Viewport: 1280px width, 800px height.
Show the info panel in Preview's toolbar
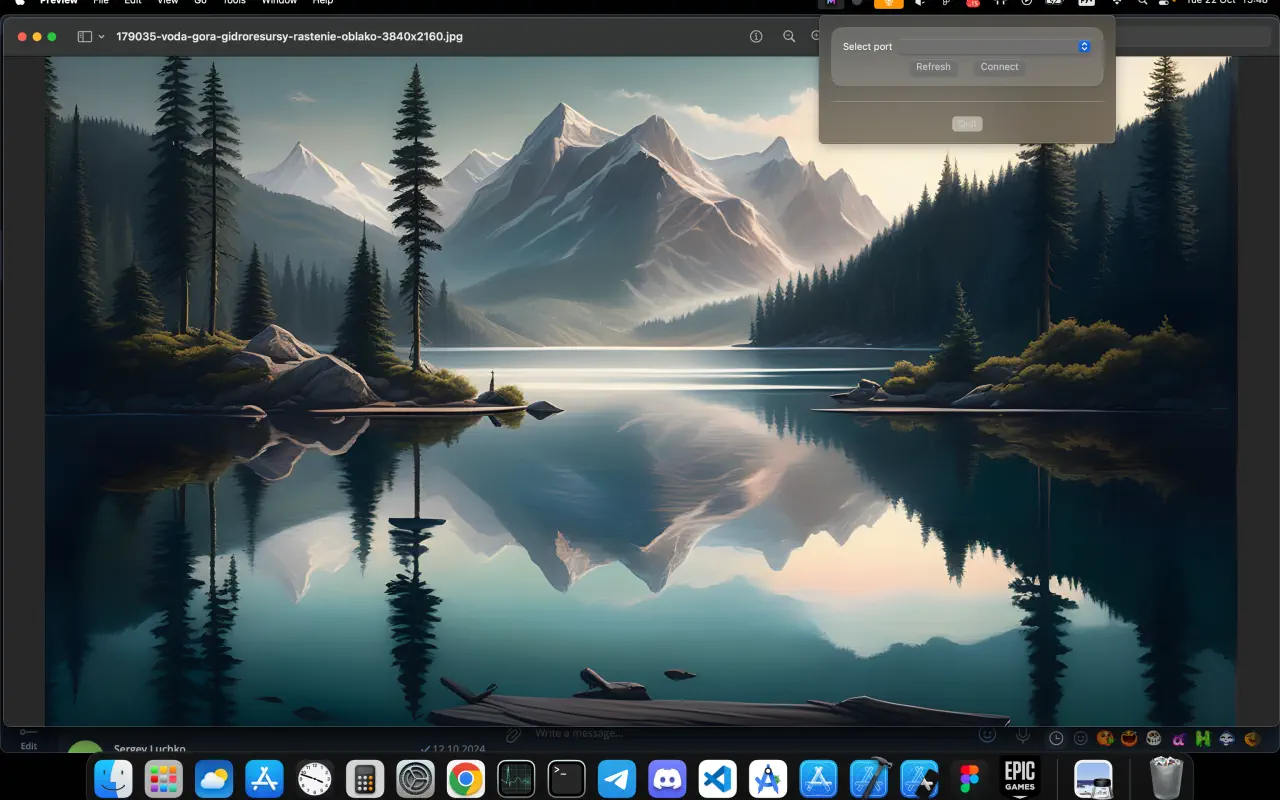coord(755,36)
